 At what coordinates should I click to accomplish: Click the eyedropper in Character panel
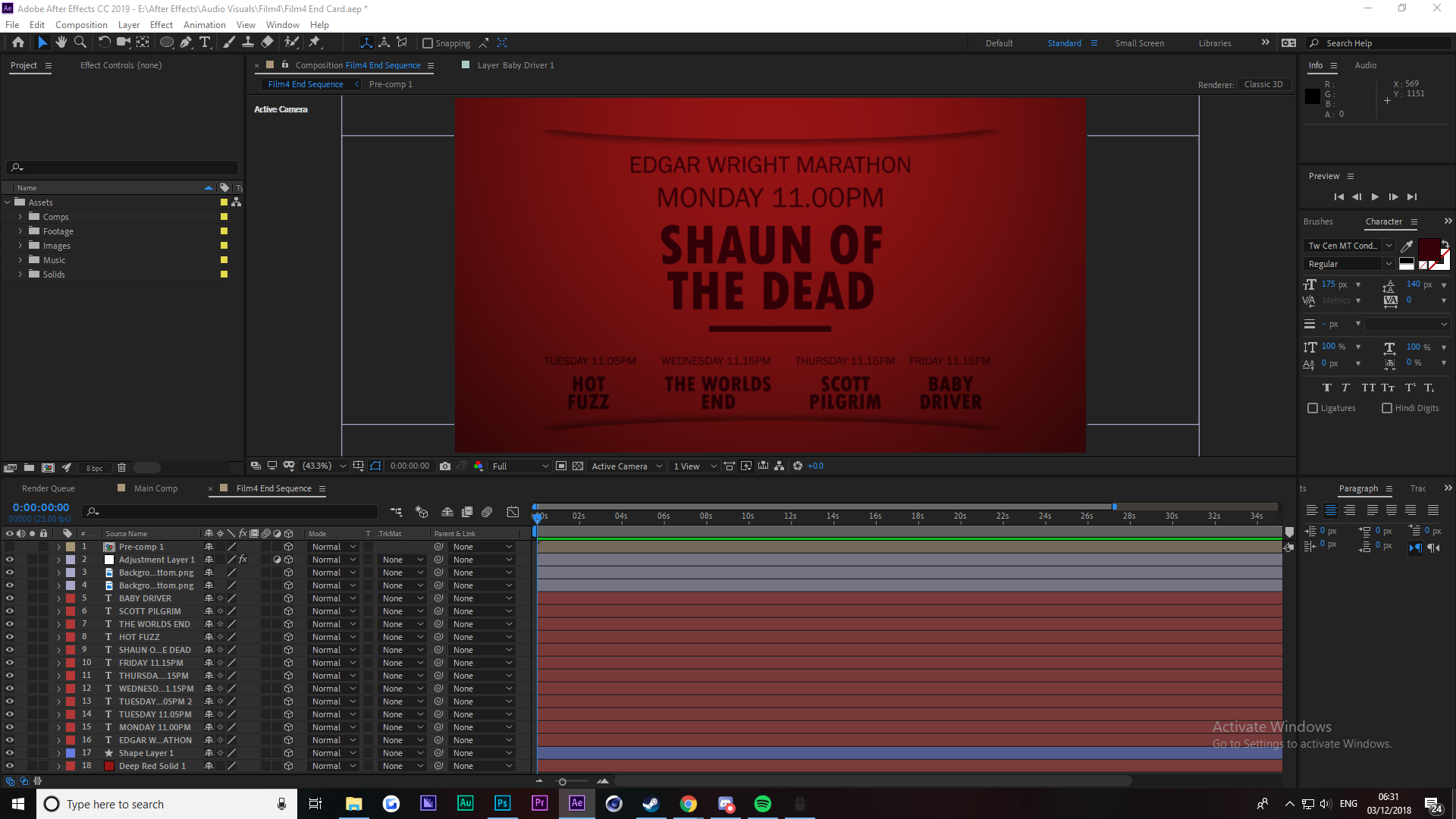click(x=1407, y=246)
